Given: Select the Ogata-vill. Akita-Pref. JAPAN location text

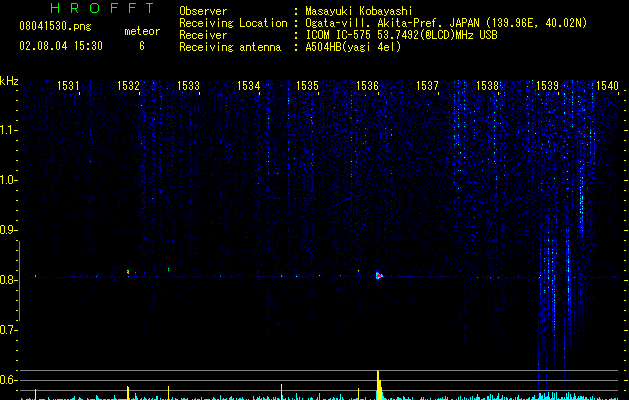Looking at the screenshot, I should click(446, 23).
